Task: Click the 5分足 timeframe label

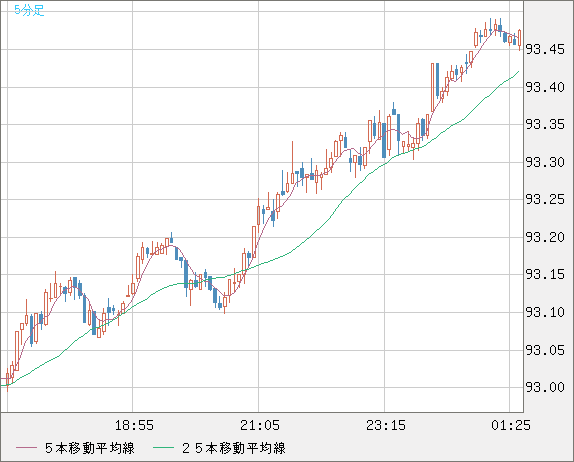Action: [x=29, y=10]
